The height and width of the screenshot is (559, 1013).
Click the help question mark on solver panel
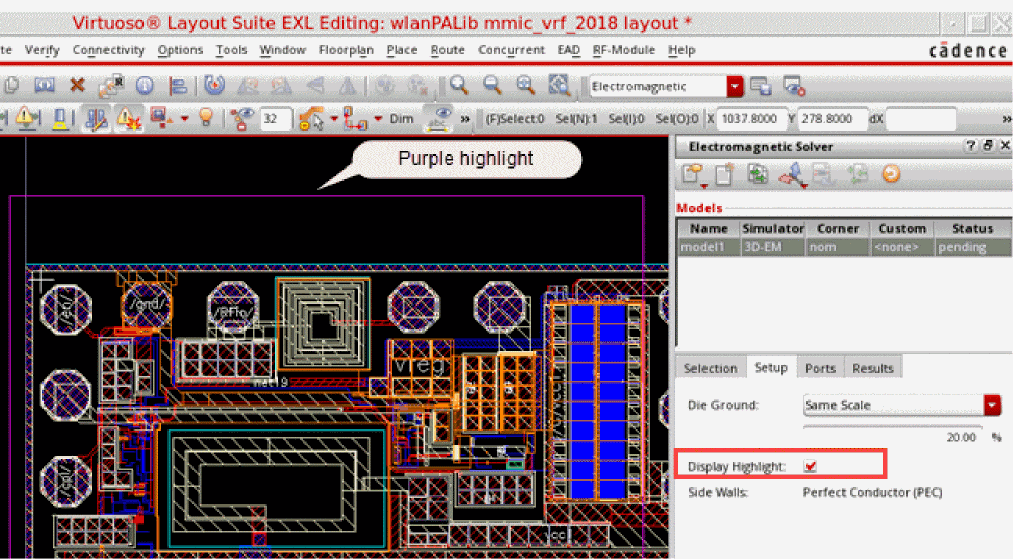pyautogui.click(x=970, y=146)
